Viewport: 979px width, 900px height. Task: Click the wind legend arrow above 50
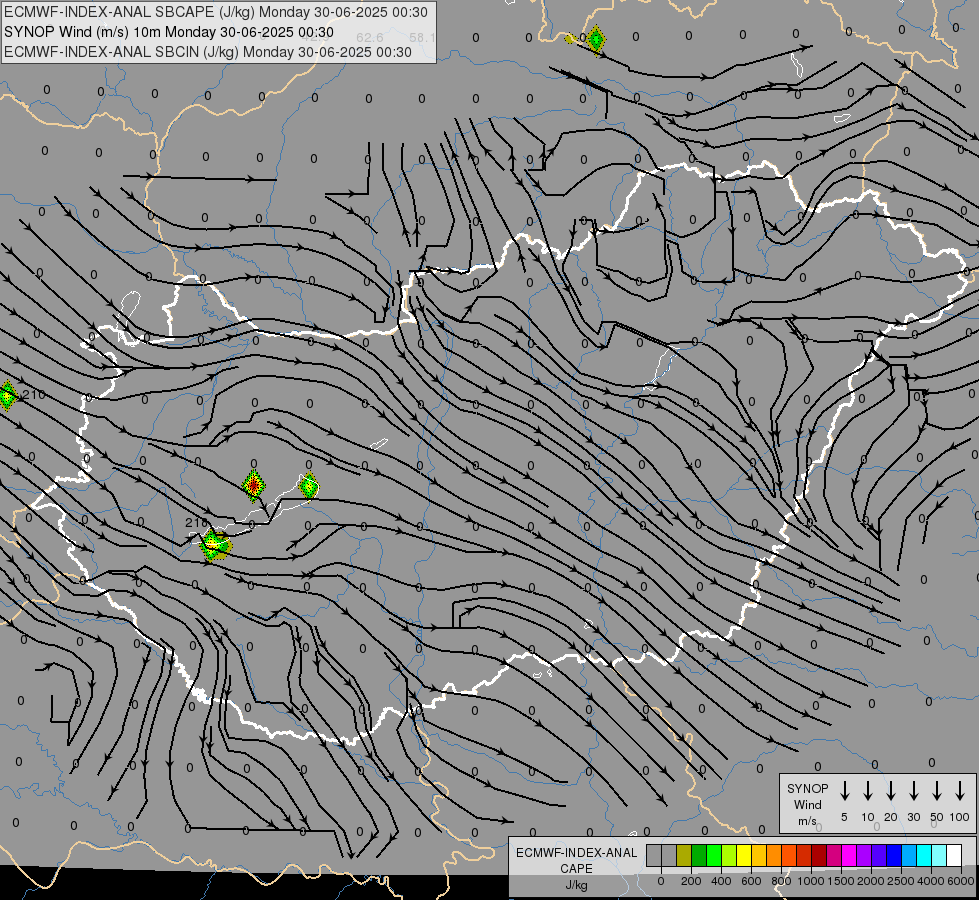pos(937,791)
